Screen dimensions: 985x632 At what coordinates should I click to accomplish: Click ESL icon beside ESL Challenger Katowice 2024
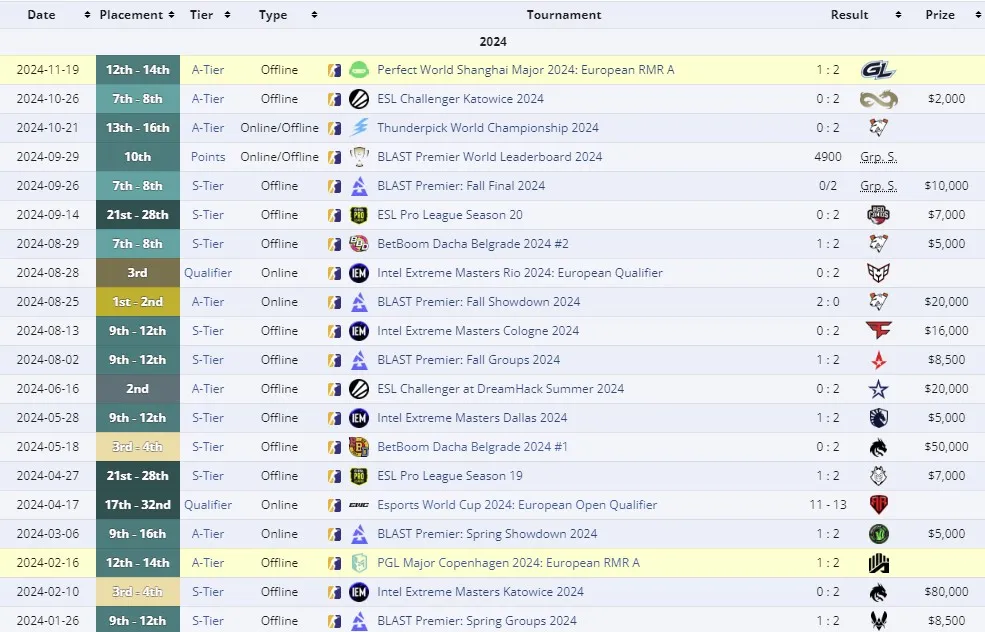pos(359,99)
